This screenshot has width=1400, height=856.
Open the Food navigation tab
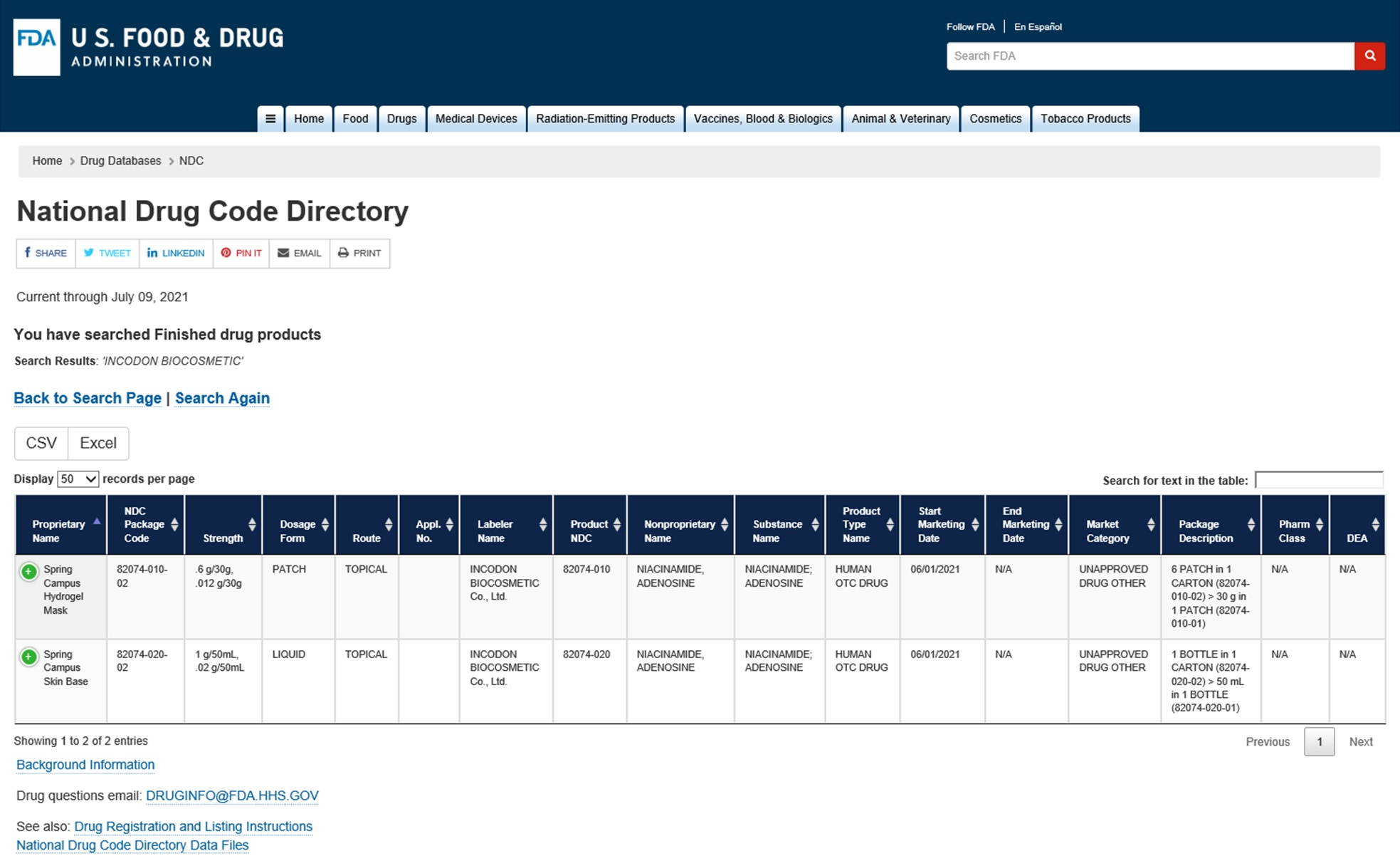pos(355,119)
